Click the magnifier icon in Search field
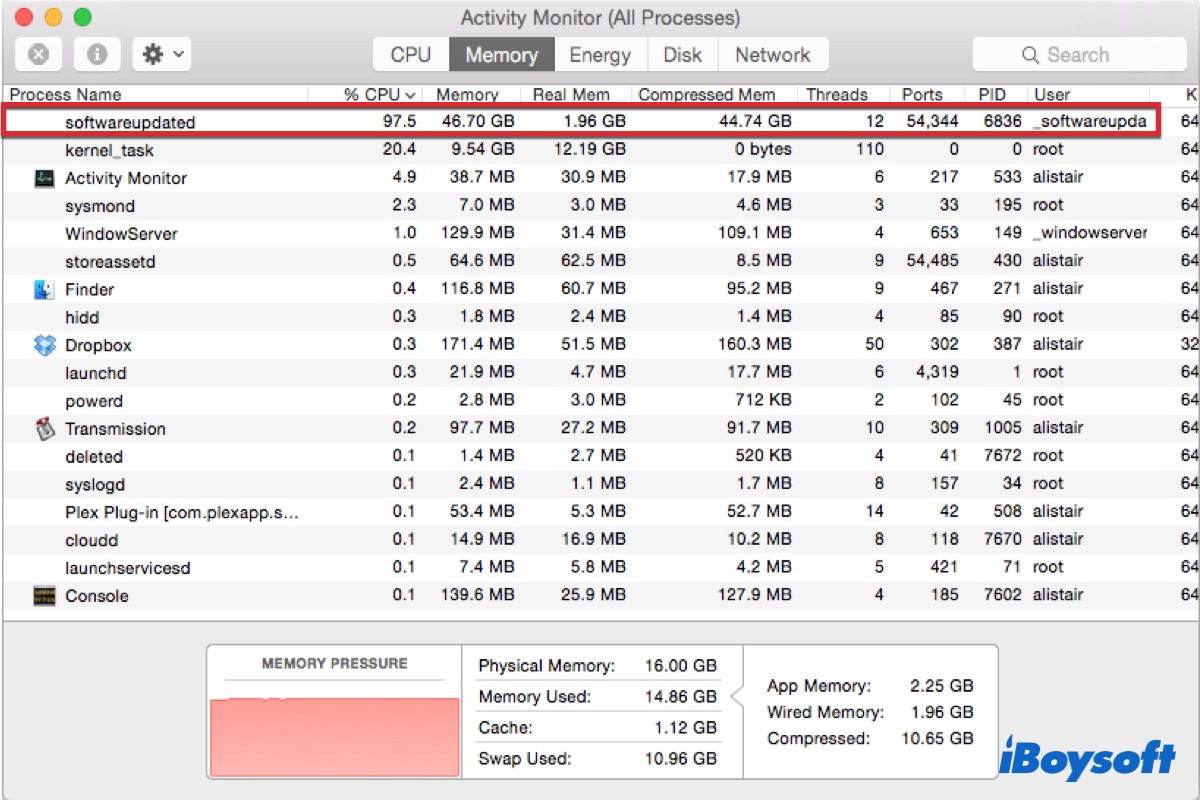 (1029, 55)
